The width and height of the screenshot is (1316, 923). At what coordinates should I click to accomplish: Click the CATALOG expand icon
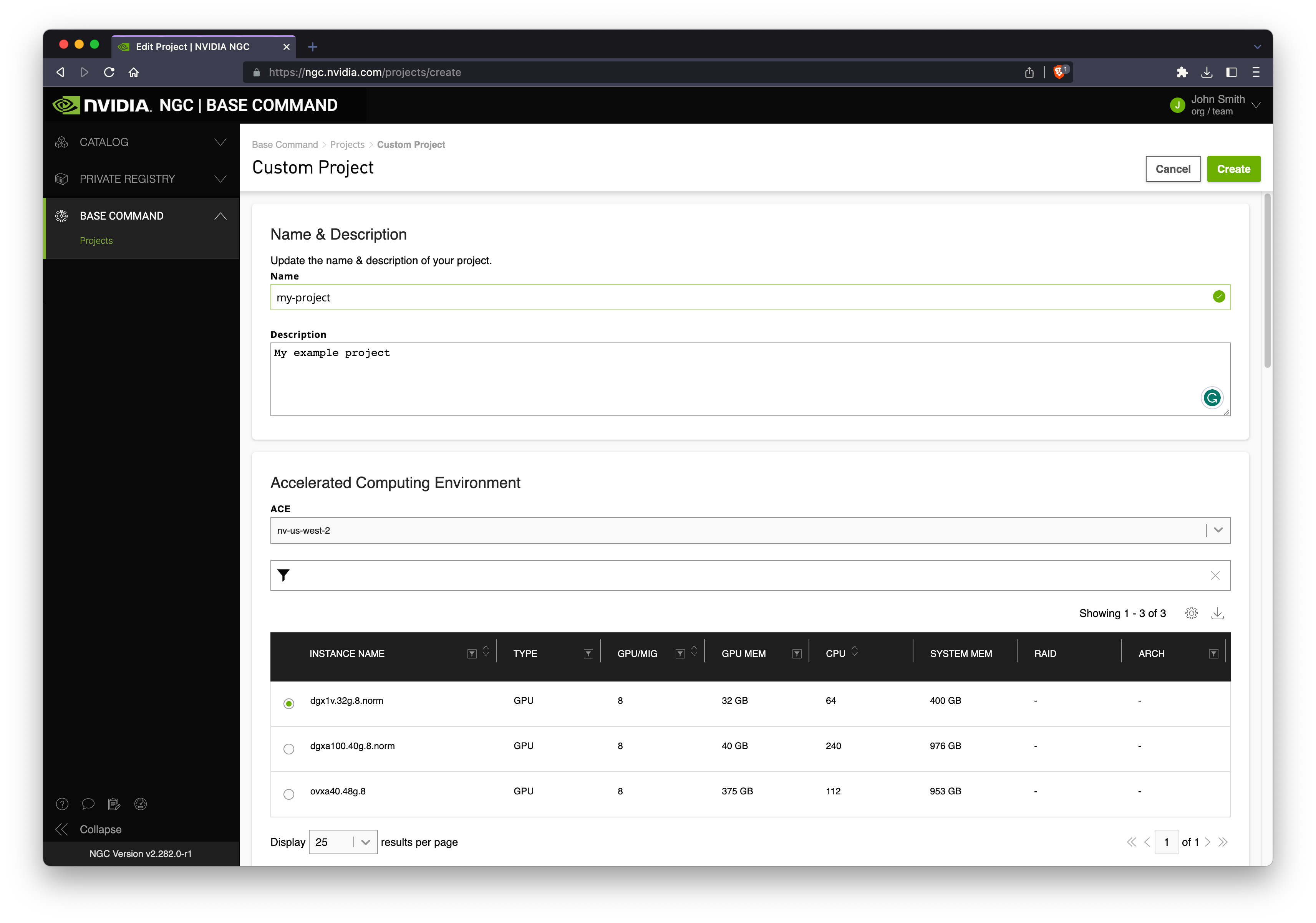(x=220, y=141)
